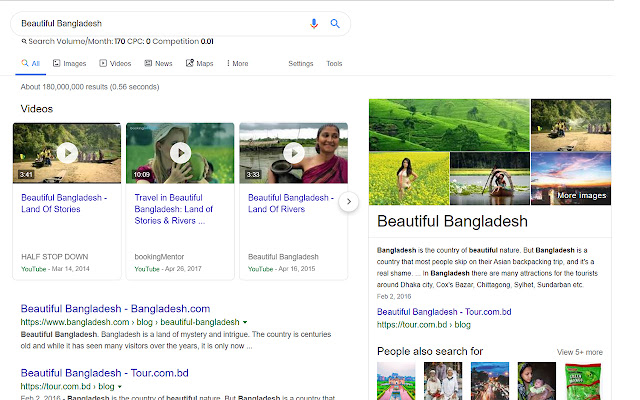Image resolution: width=640 pixels, height=400 pixels.
Task: Open the city night traffic related thumbnail
Action: tap(490, 381)
